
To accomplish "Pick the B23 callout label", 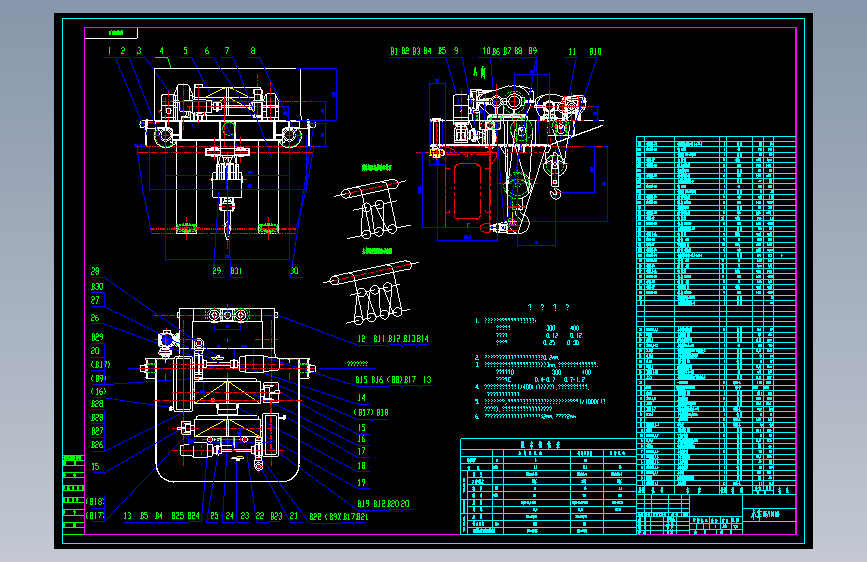I will coord(276,516).
